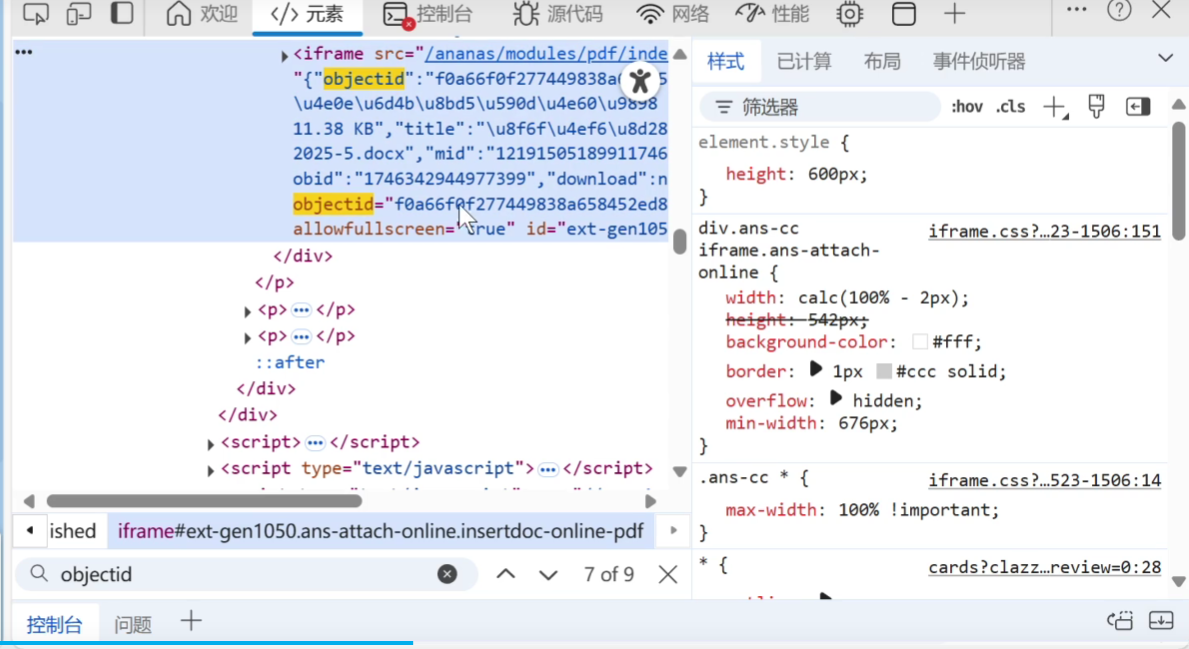Go to previous search result
Screen dimensions: 1189x649
tap(506, 575)
